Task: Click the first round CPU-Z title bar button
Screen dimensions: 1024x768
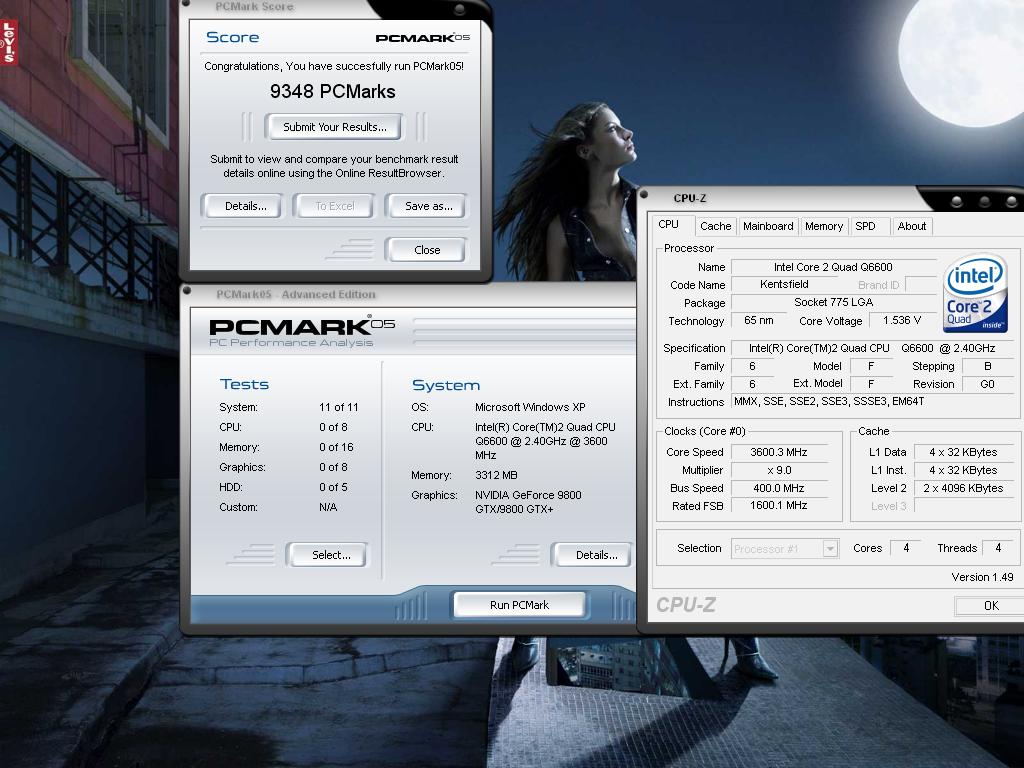Action: click(956, 202)
